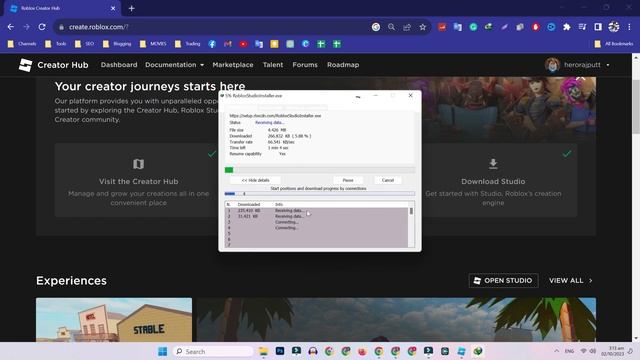Open the Blogging bookmark folder

pos(117,44)
